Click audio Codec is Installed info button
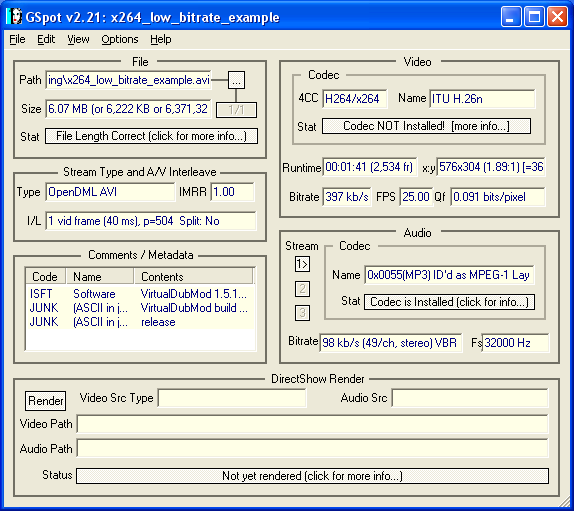The width and height of the screenshot is (574, 511). (x=449, y=302)
